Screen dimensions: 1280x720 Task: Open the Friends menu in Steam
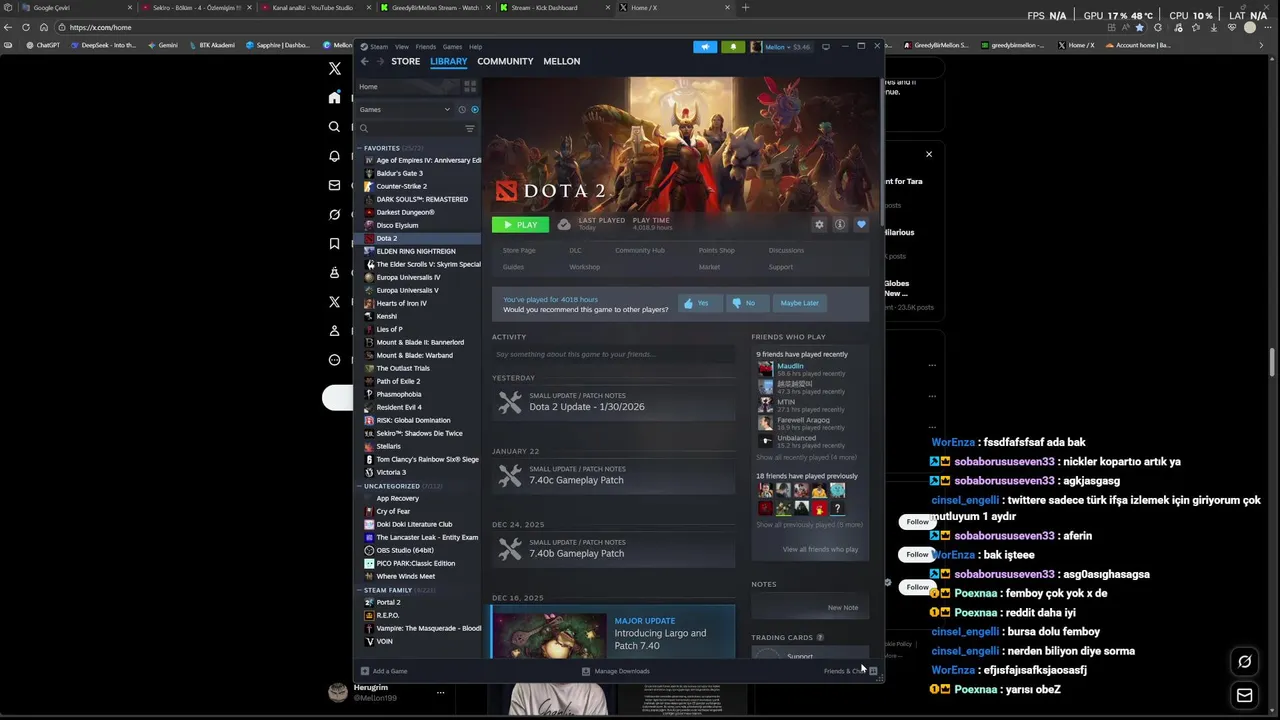click(x=426, y=47)
